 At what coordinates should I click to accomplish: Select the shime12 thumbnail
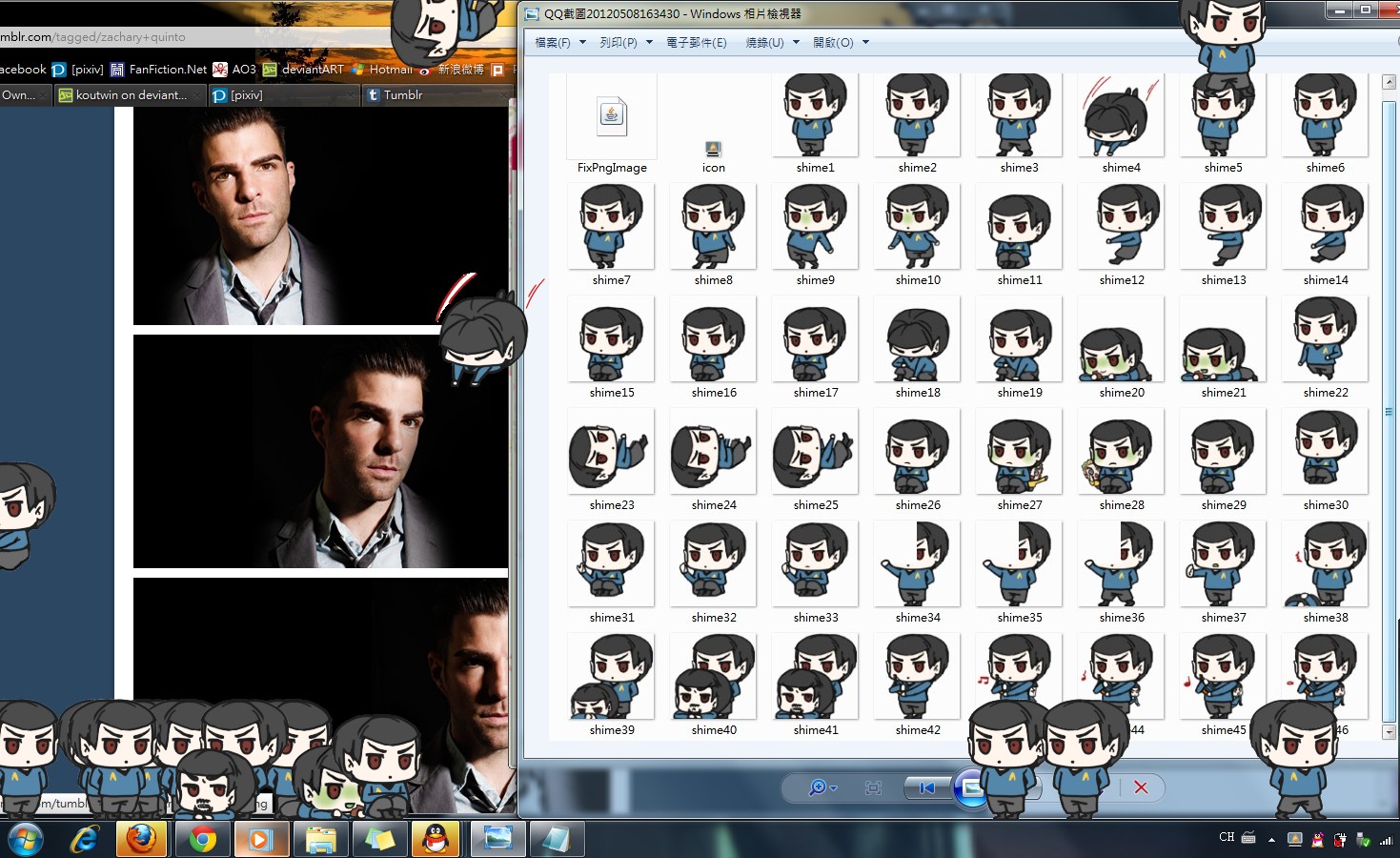click(1121, 227)
